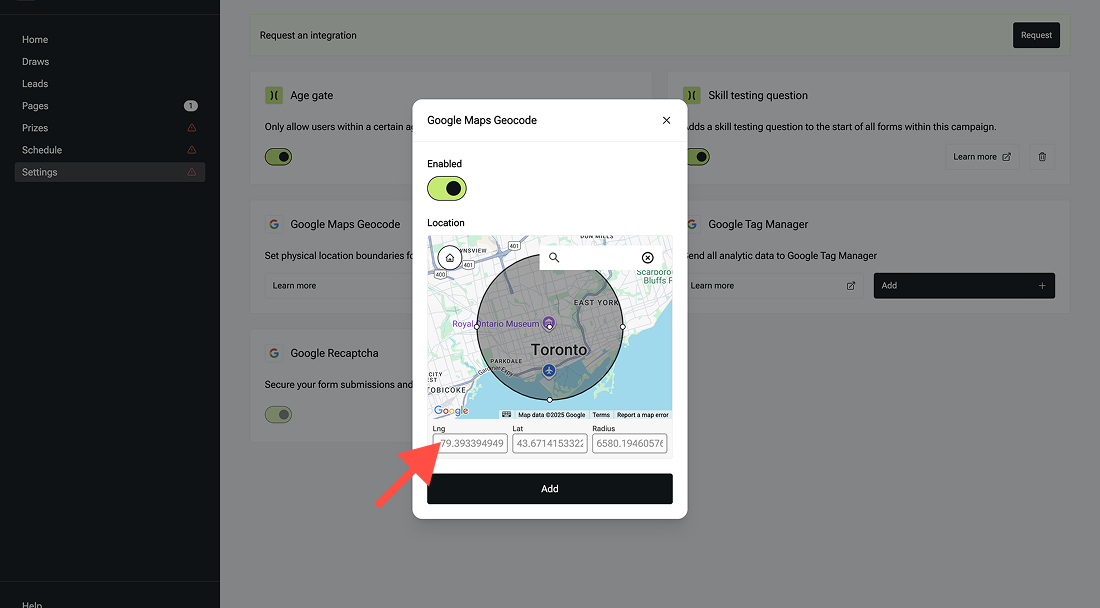Toggle the Age gate switch
Image resolution: width=1100 pixels, height=608 pixels.
(x=279, y=157)
